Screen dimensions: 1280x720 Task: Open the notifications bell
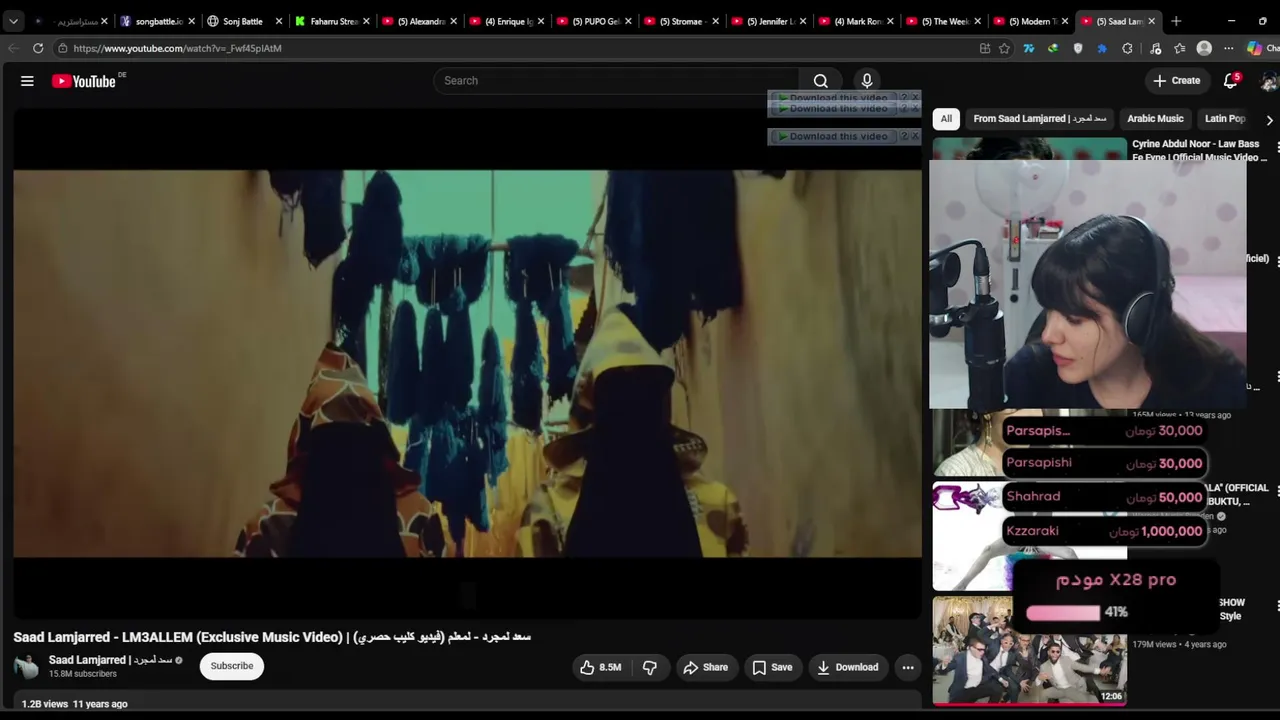1231,81
